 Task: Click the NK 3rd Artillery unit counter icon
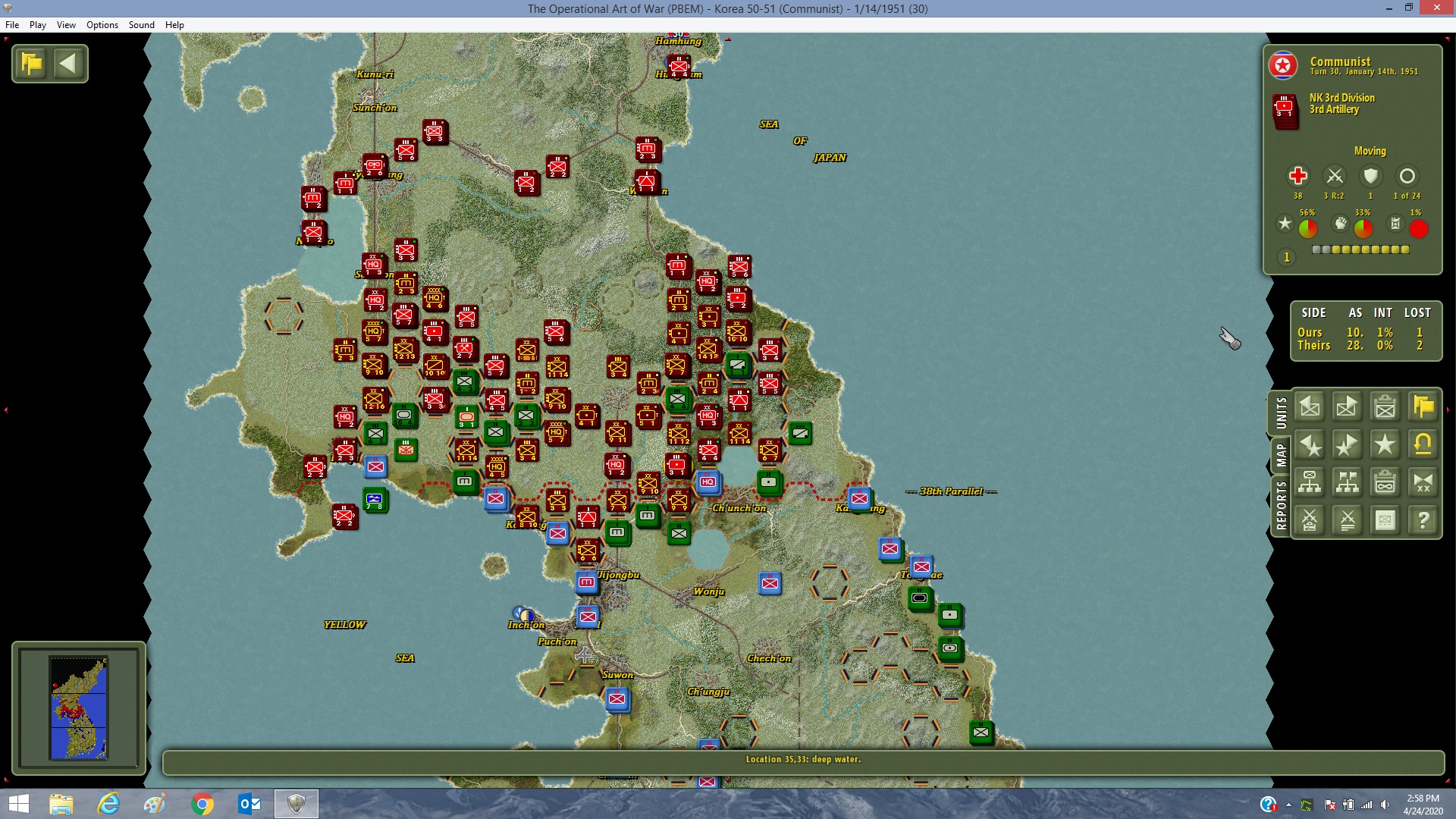pyautogui.click(x=1285, y=110)
